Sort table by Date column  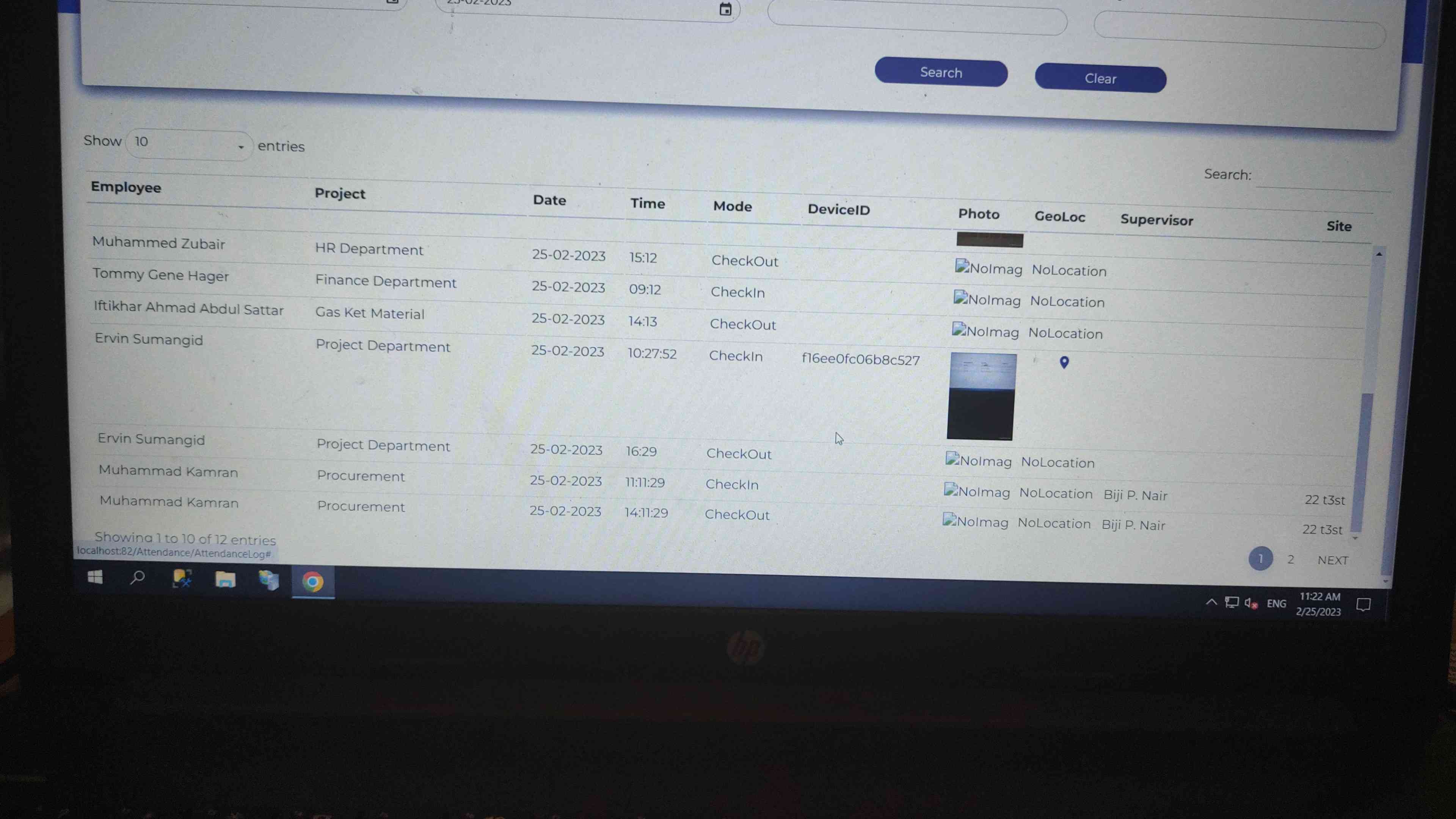pos(549,200)
